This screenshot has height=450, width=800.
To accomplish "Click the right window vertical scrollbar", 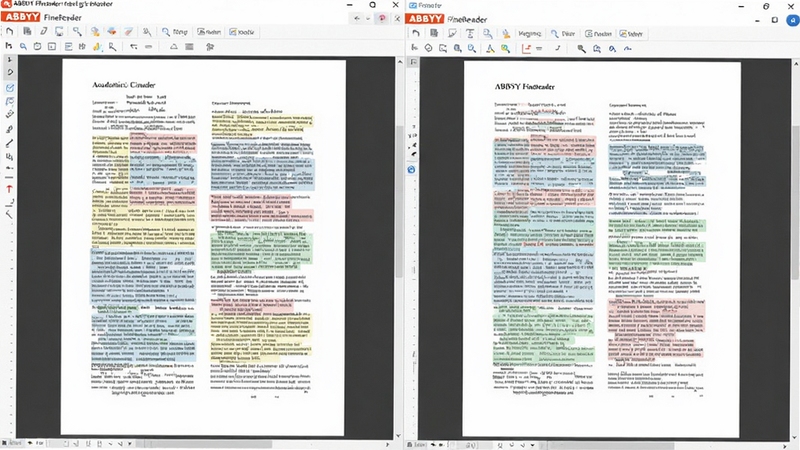I will pyautogui.click(x=796, y=204).
